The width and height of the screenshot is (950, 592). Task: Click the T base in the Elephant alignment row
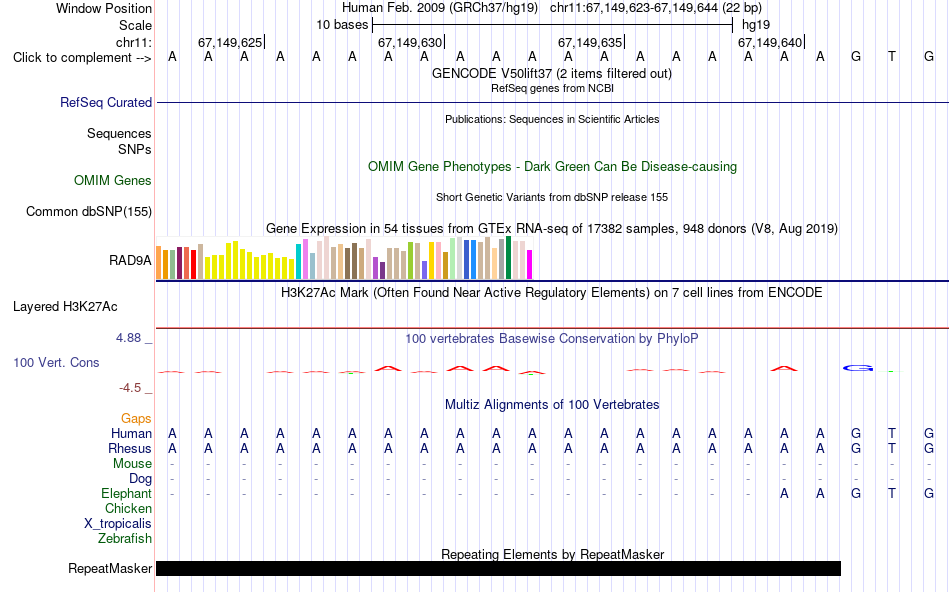[892, 494]
